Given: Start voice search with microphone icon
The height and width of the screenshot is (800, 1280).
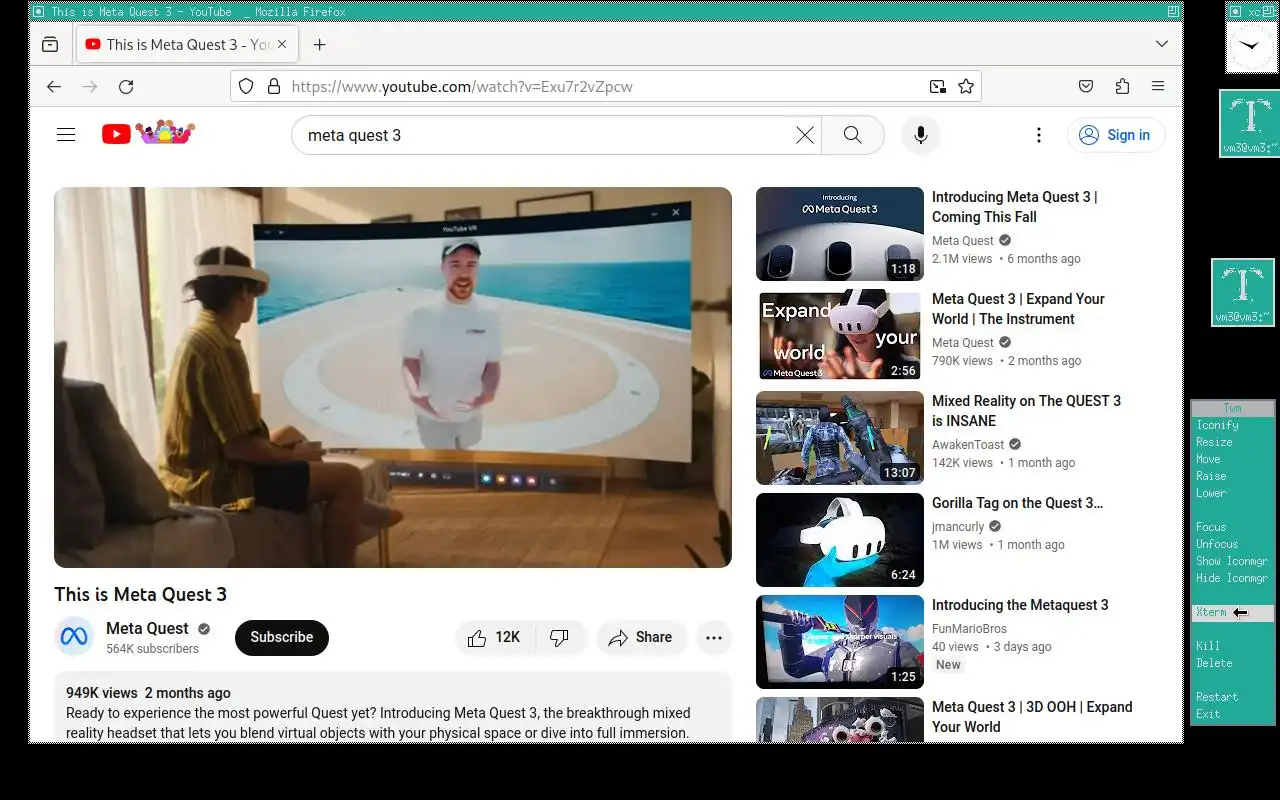Looking at the screenshot, I should pos(920,135).
